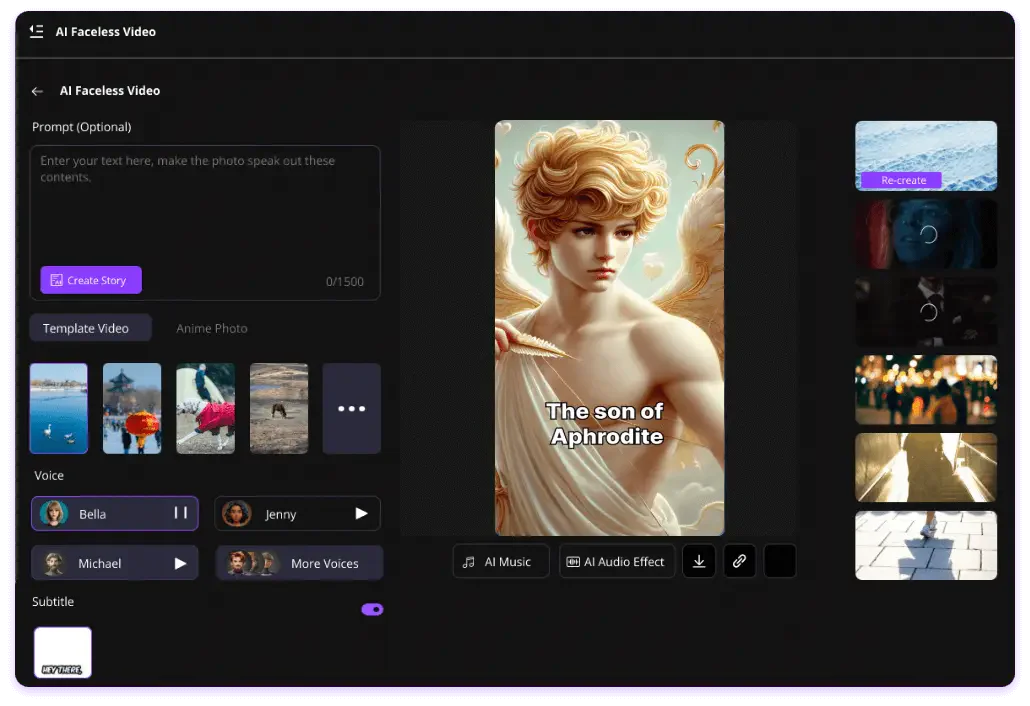The height and width of the screenshot is (706, 1030).
Task: Expand the HEY THERE subtitle style
Action: 62,651
